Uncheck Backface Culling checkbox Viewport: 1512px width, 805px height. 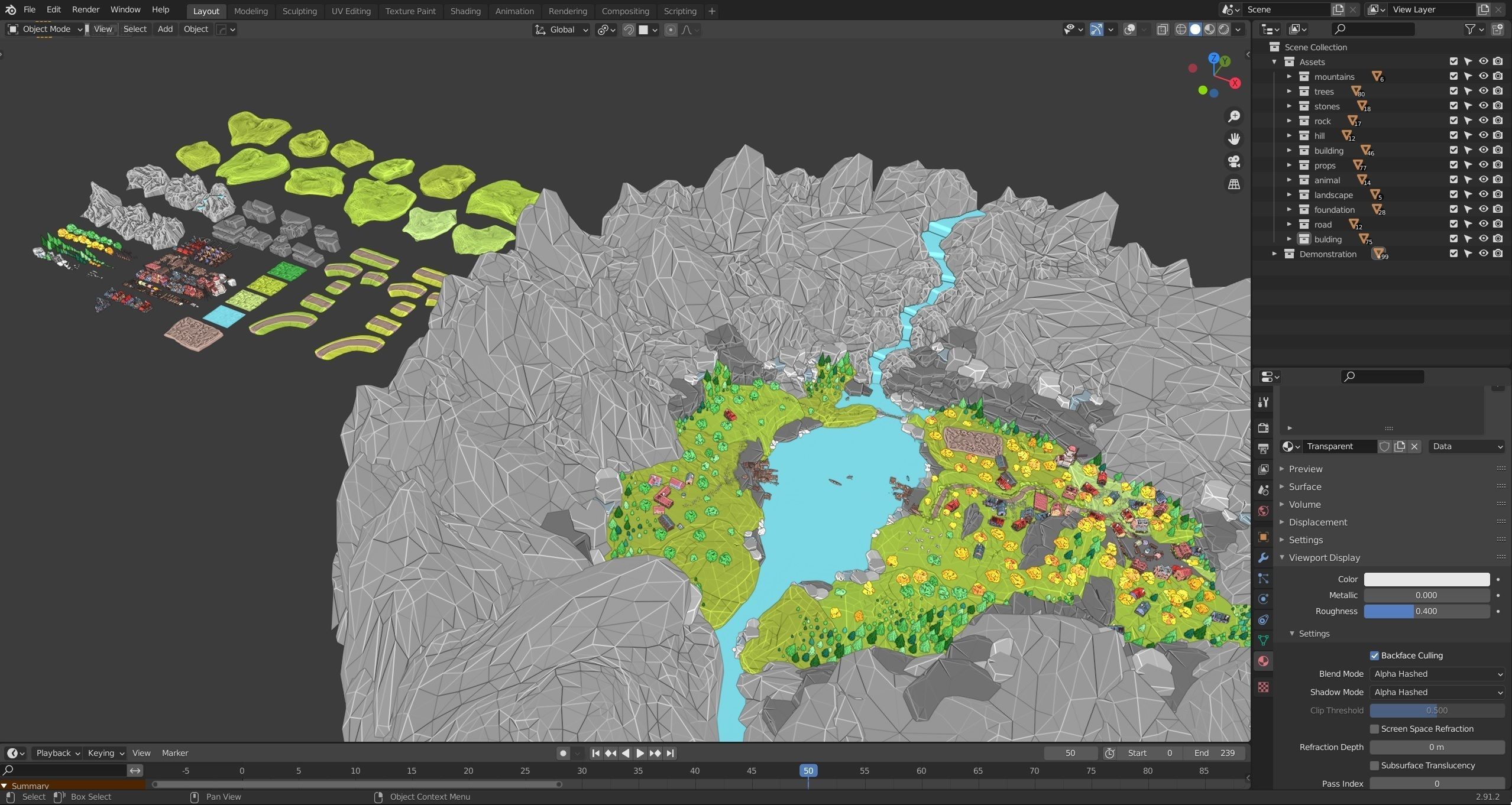tap(1374, 655)
